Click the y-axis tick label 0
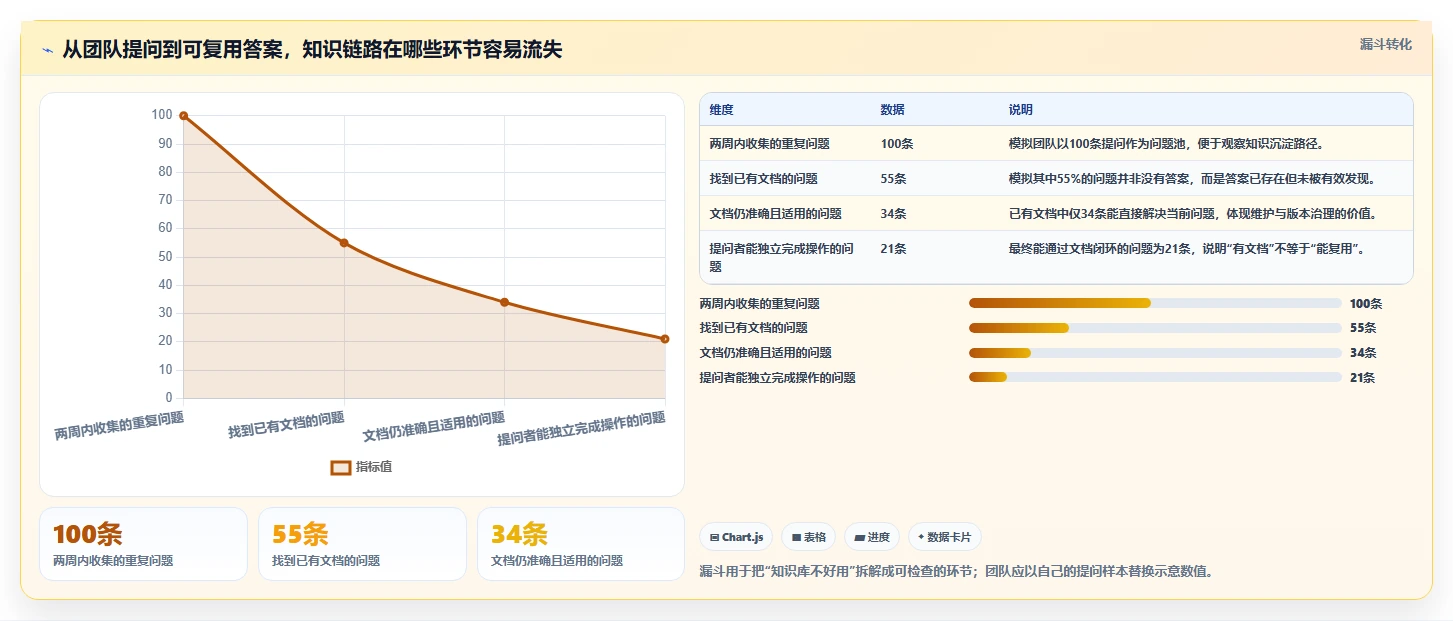Screen dimensions: 1453x621 (169, 398)
